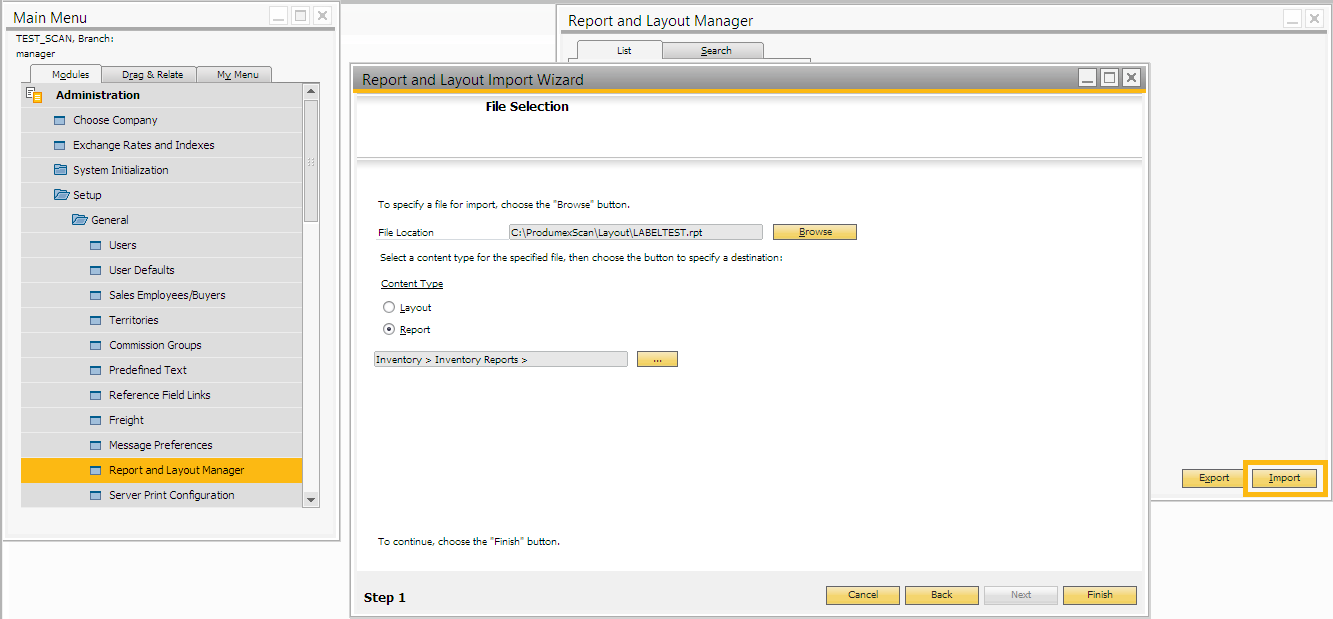Click the File Location path field
This screenshot has height=619, width=1333.
tap(635, 232)
